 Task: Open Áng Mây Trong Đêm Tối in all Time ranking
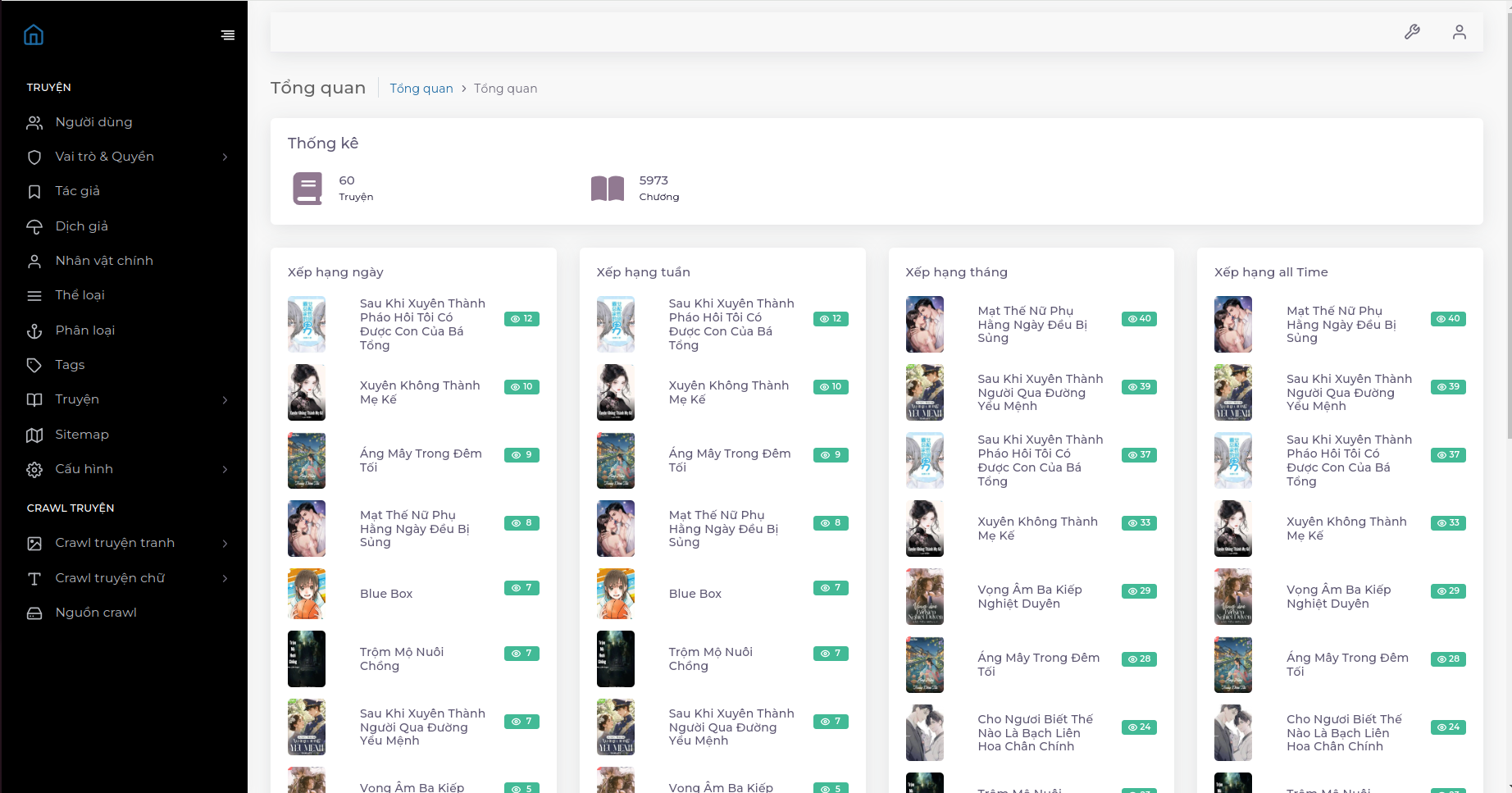coord(1347,664)
